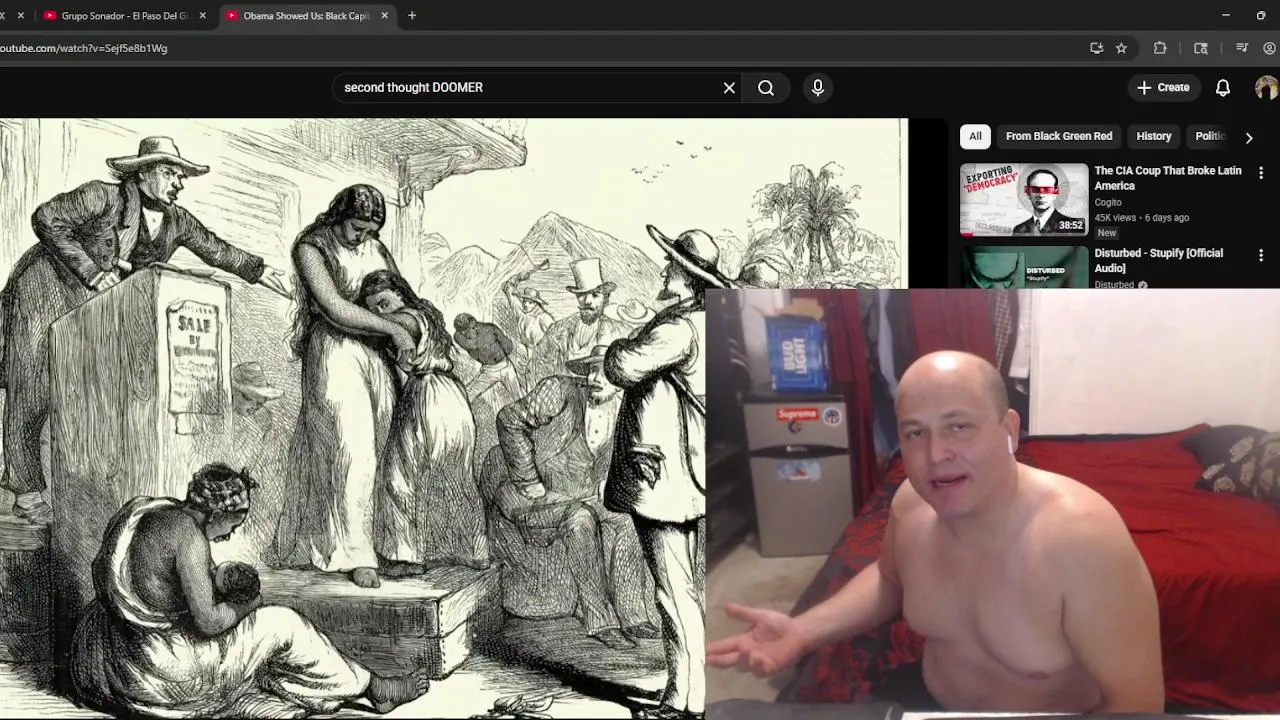Click the install app icon in address bar

1096,48
